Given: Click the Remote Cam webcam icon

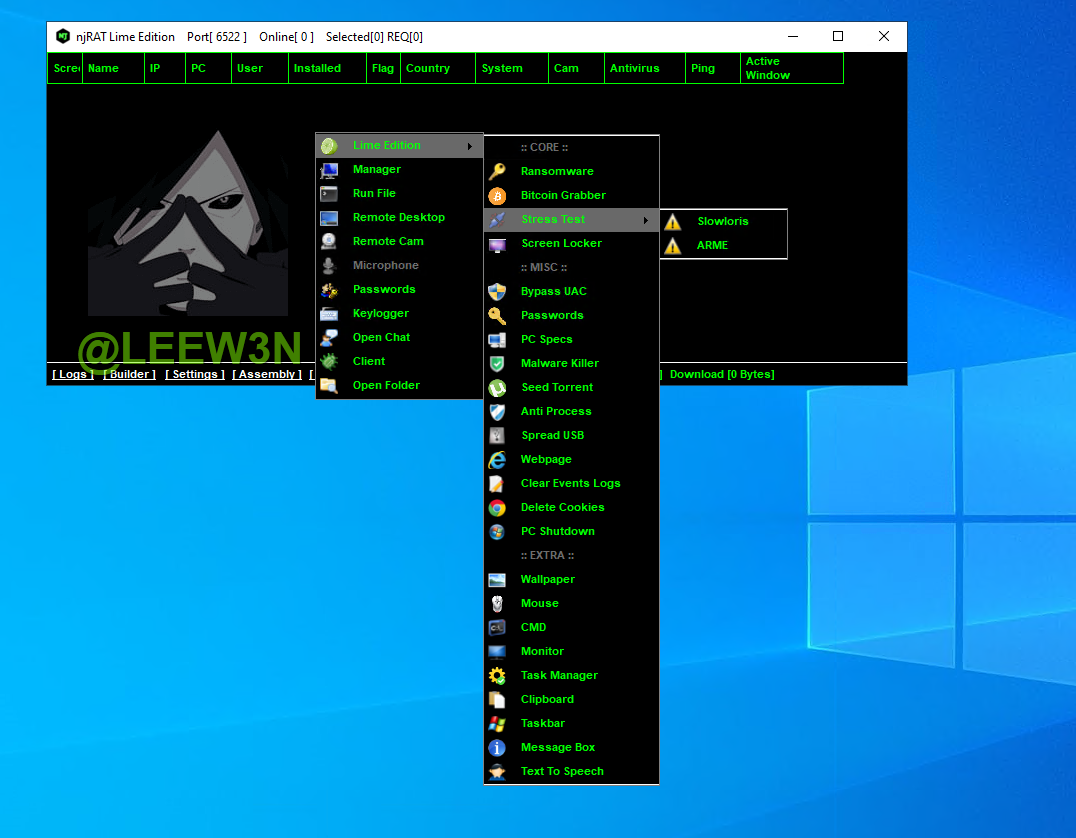Looking at the screenshot, I should point(329,241).
